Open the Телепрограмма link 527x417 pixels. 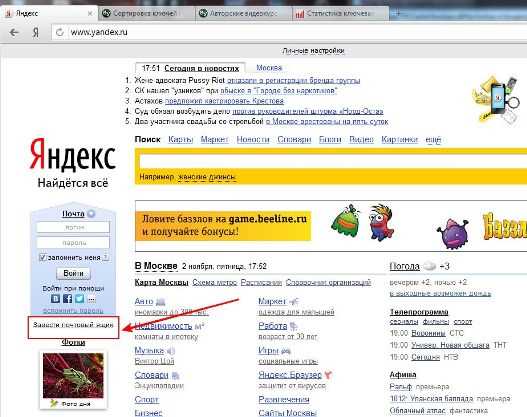pyautogui.click(x=419, y=312)
